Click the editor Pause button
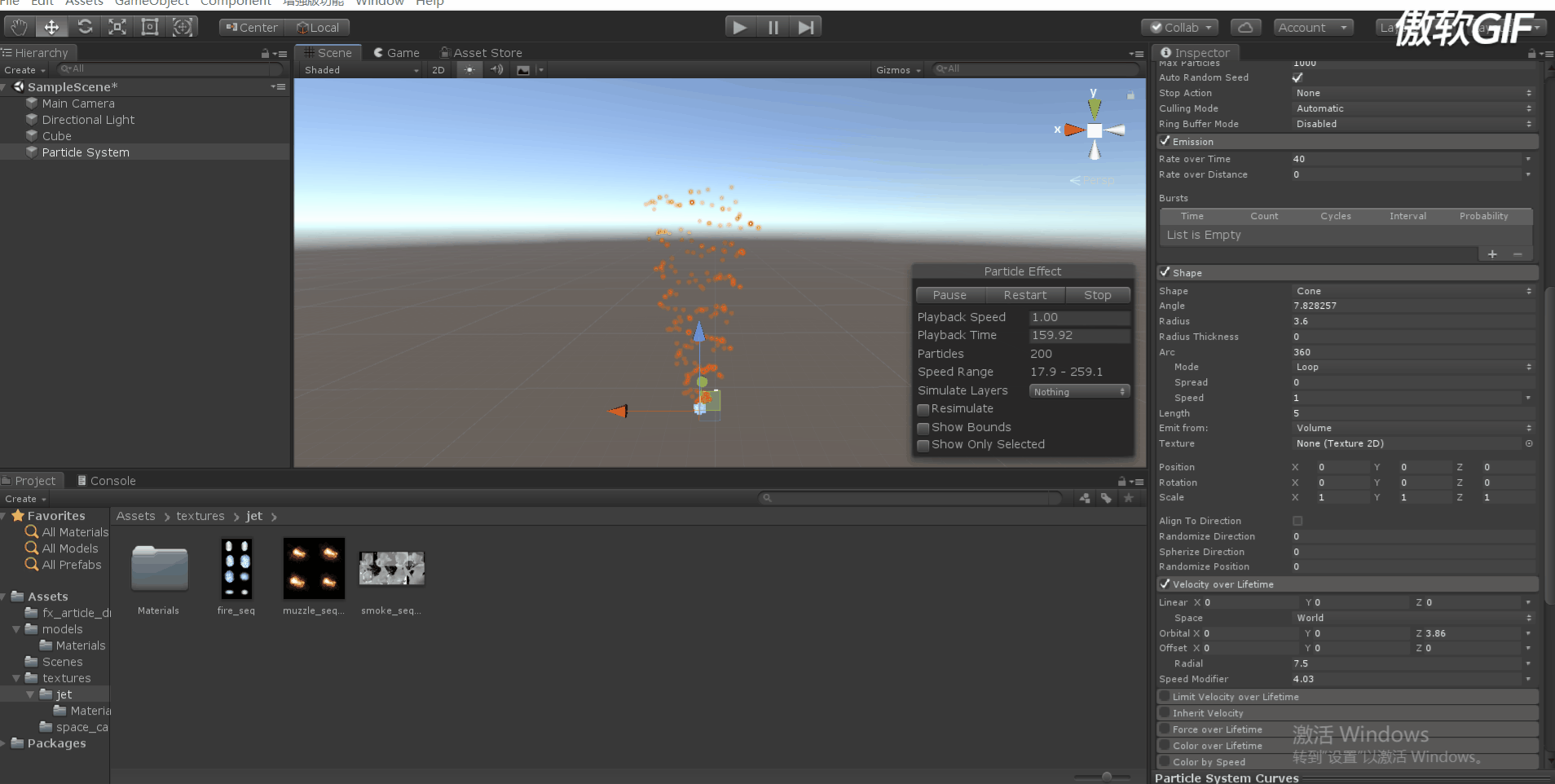1555x784 pixels. click(773, 27)
